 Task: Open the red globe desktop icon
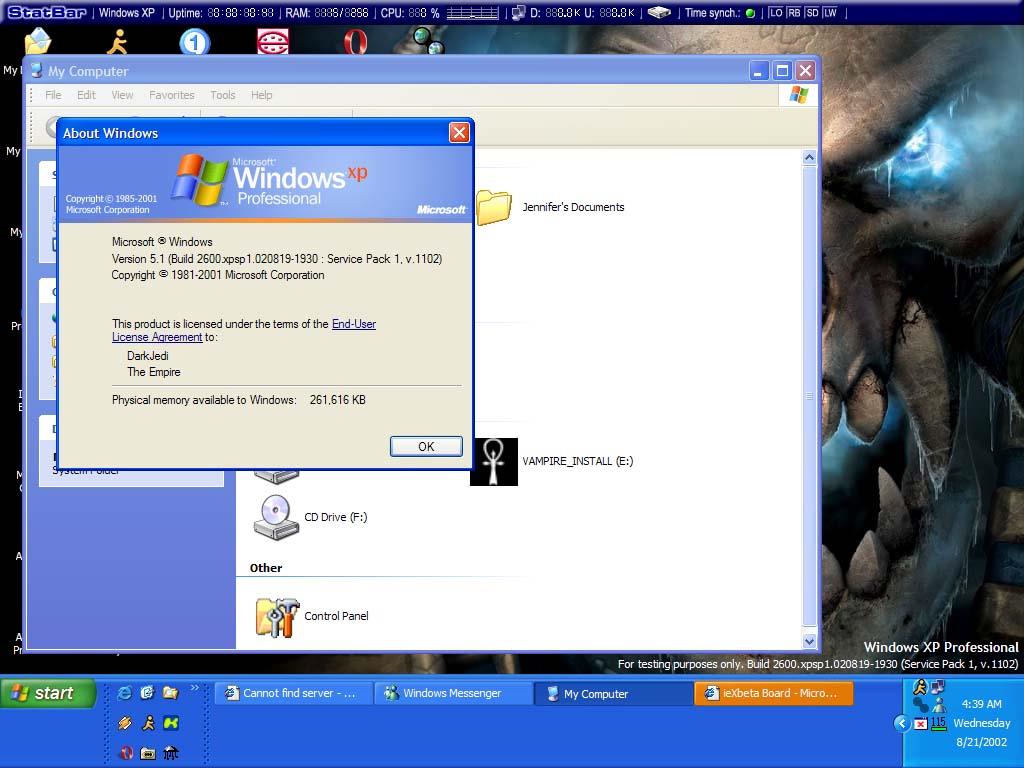[273, 42]
